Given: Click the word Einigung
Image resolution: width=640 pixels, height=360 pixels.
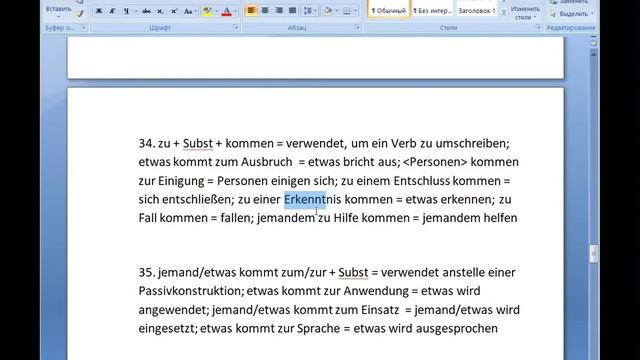Looking at the screenshot, I should 181,181.
